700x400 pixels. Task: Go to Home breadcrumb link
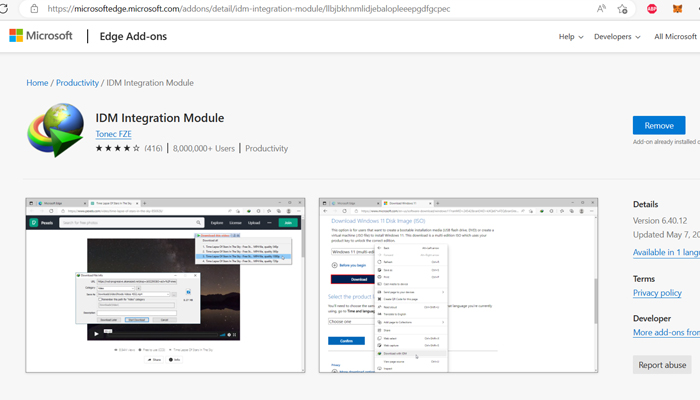(37, 83)
